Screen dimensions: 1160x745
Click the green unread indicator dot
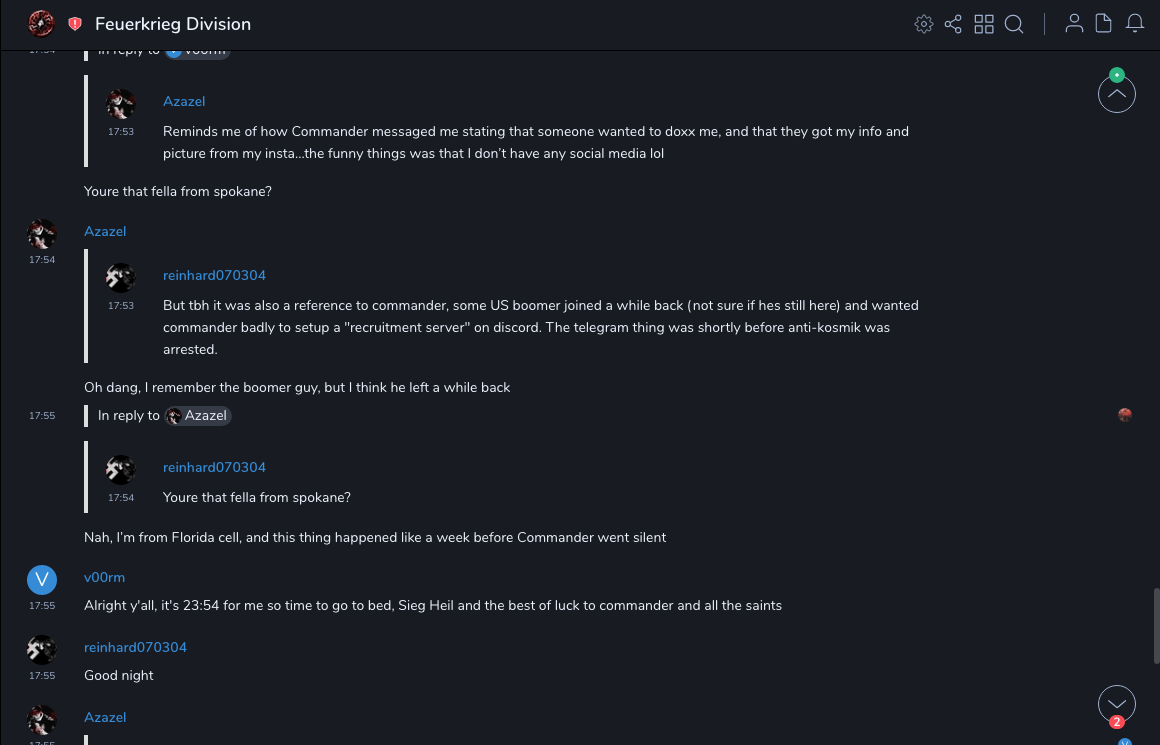(1117, 75)
